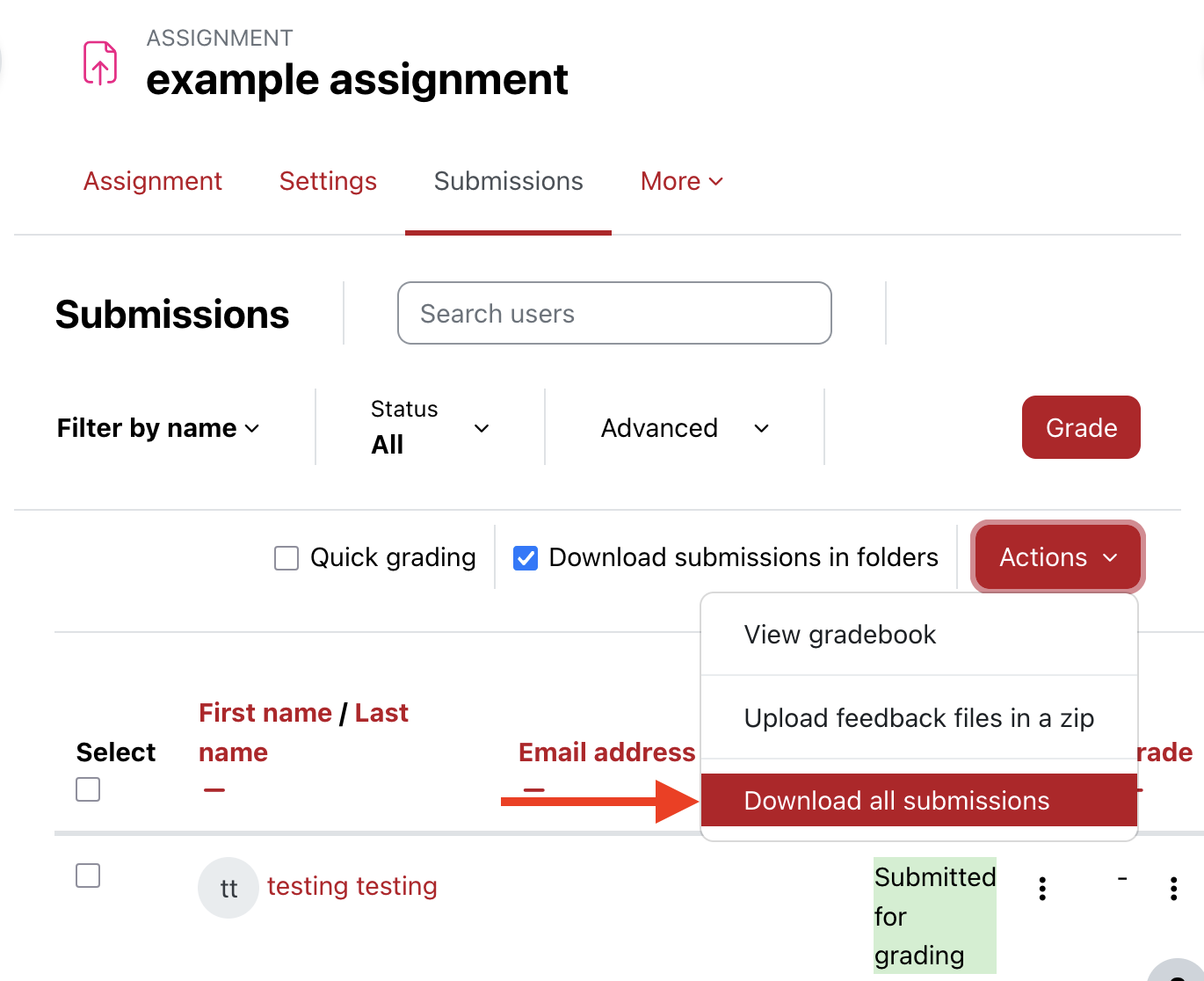Open the Status filter dropdown

[431, 428]
